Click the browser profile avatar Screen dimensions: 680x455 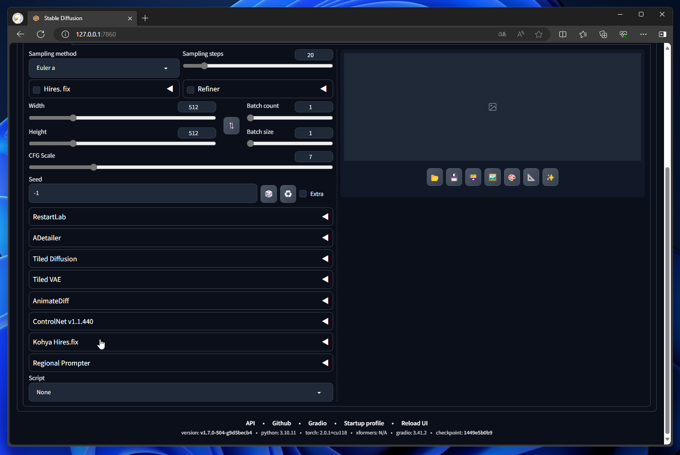(18, 18)
